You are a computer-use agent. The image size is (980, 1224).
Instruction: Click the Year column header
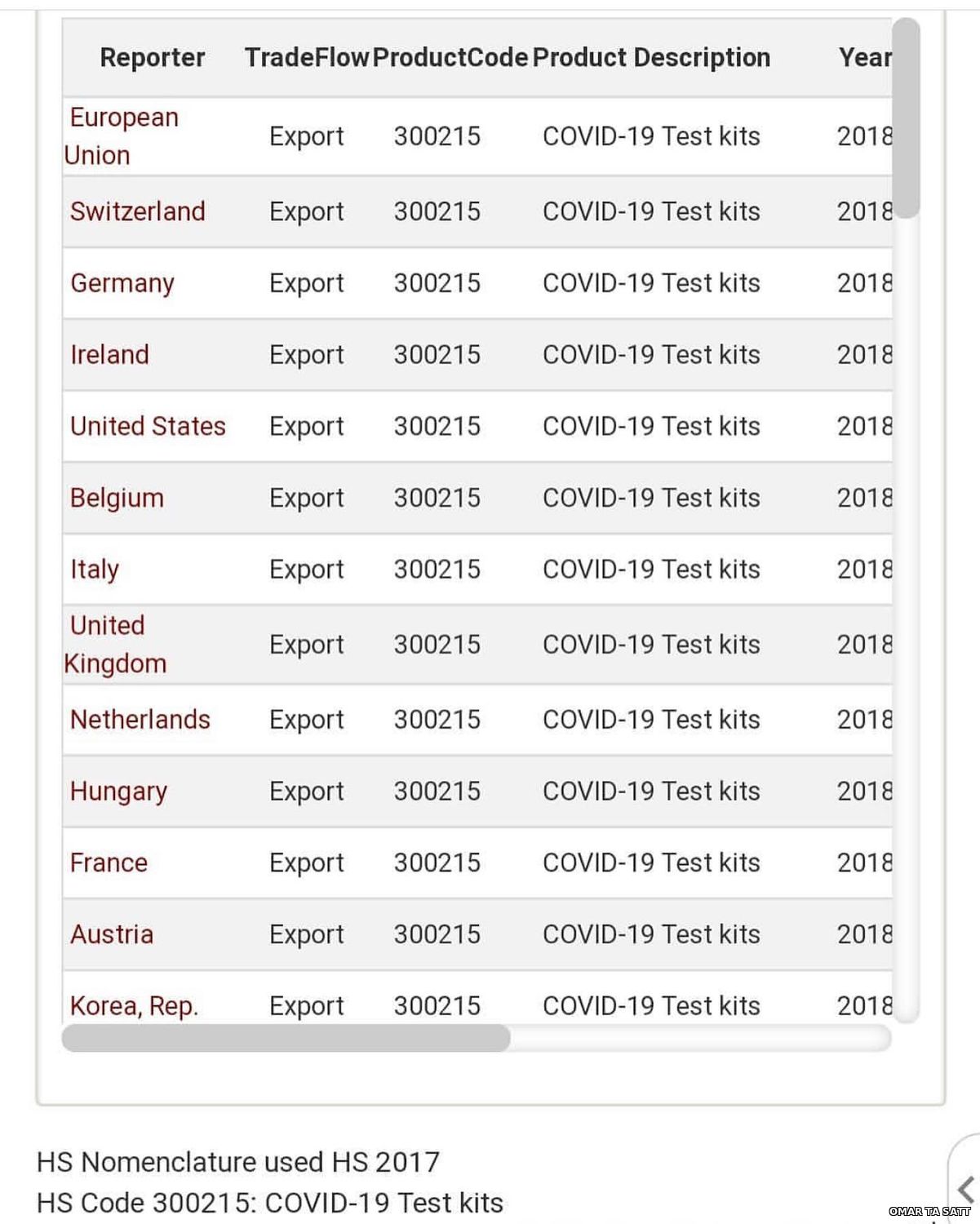(865, 57)
